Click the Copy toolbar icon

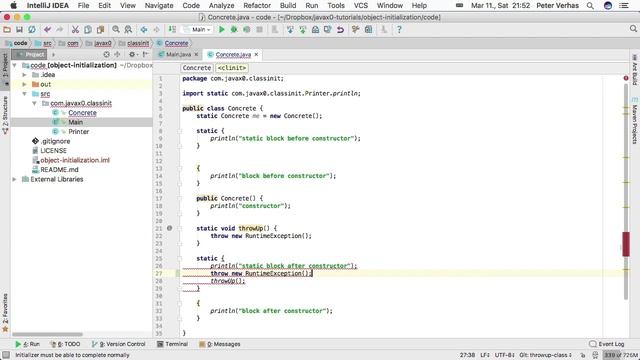88,29
